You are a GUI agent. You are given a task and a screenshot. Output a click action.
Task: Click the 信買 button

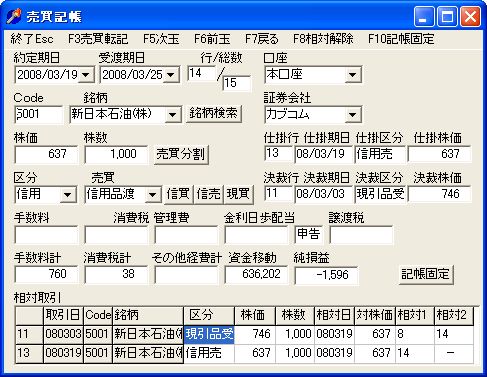[x=179, y=194]
